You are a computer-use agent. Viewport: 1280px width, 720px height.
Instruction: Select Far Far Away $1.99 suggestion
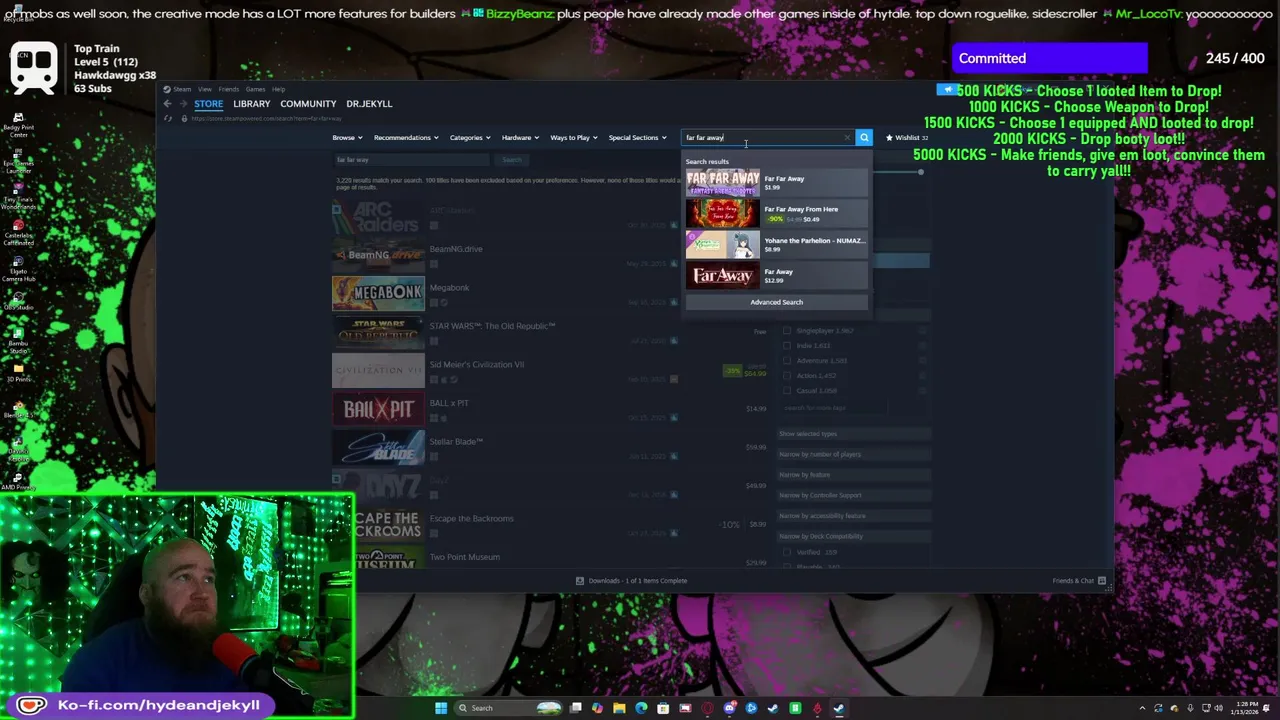point(777,183)
